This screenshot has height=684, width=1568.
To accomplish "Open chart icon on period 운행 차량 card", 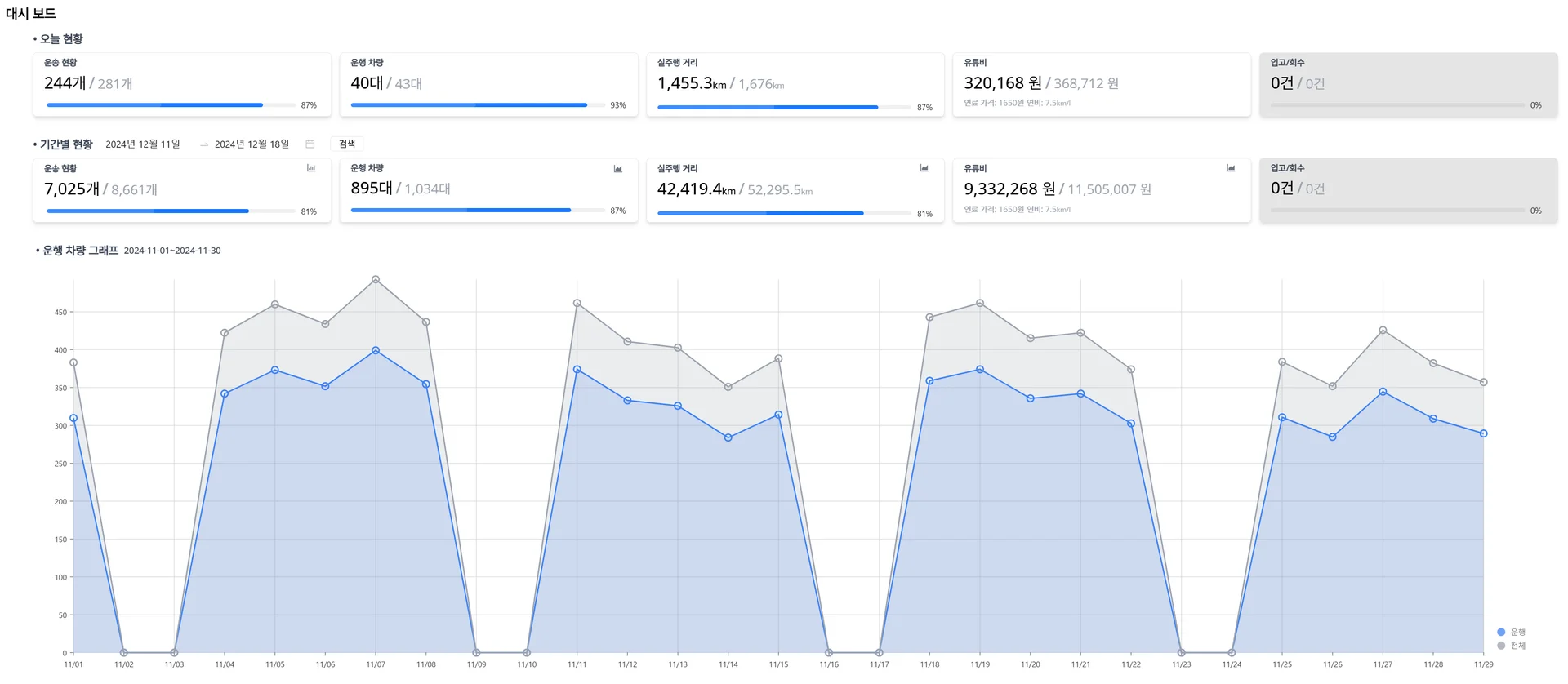I will click(x=618, y=168).
